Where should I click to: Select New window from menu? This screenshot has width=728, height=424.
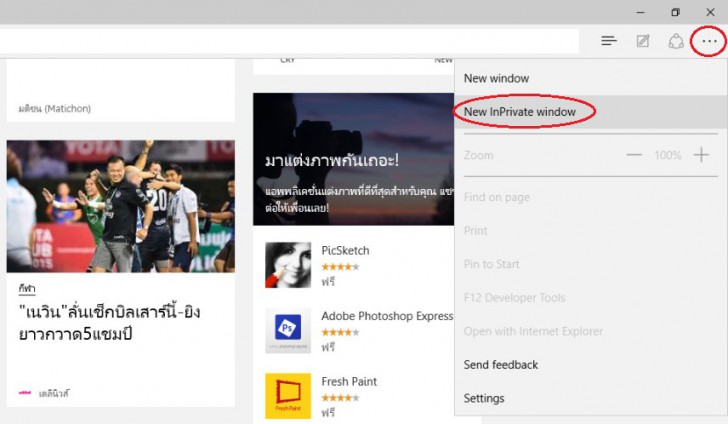497,78
